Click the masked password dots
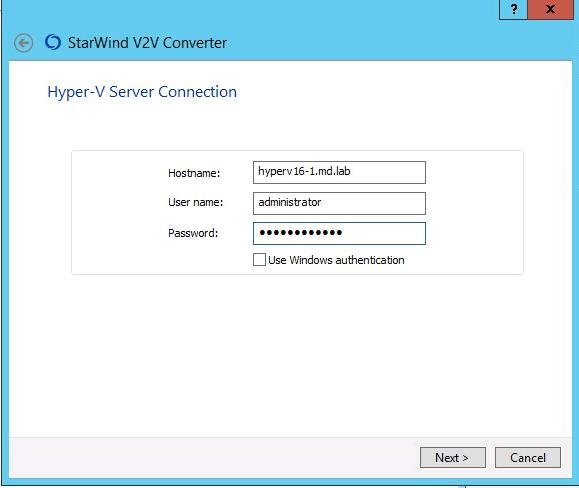The width and height of the screenshot is (579, 488). point(301,233)
